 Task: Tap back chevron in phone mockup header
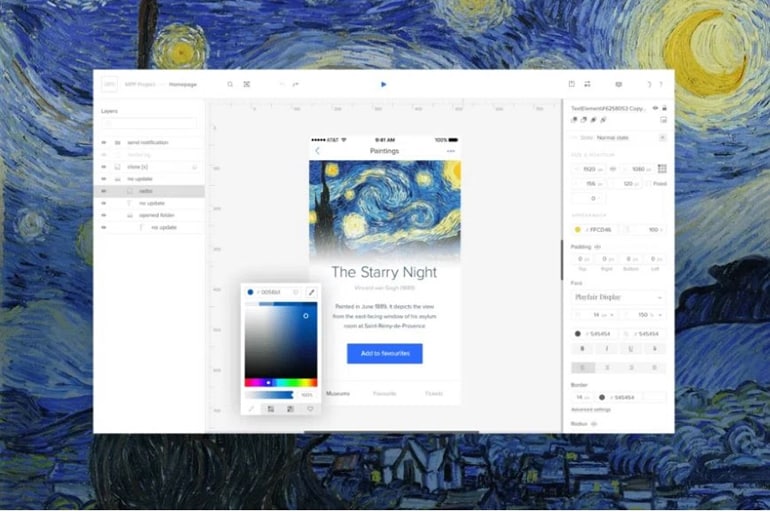click(x=318, y=151)
